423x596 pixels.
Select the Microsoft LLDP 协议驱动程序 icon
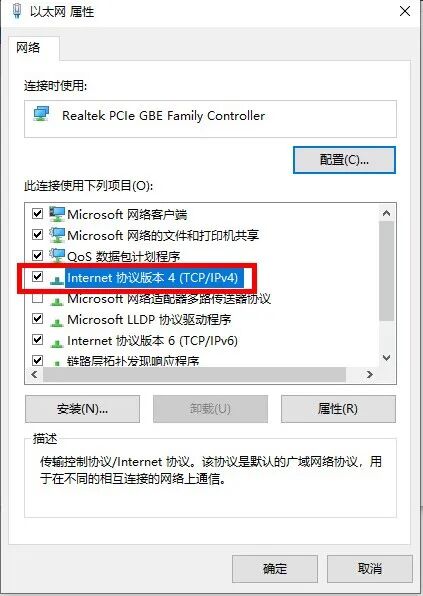click(x=57, y=322)
